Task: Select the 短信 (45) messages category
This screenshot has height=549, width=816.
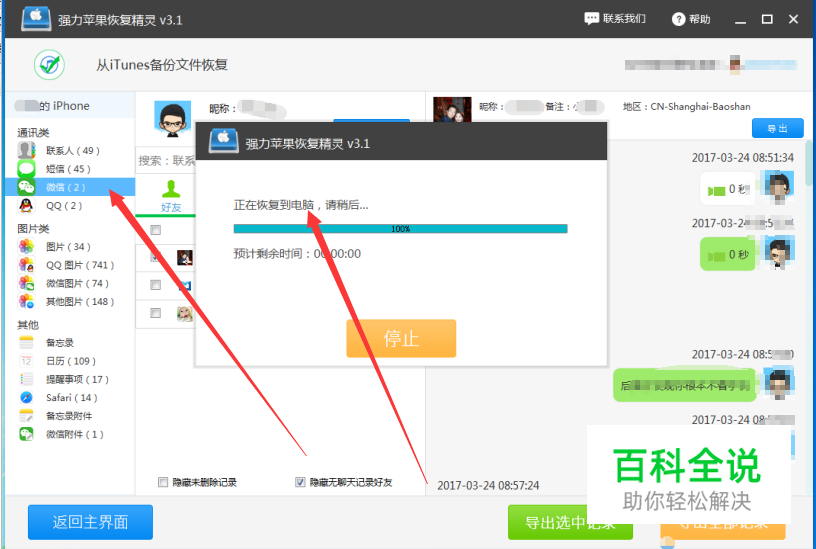Action: click(x=68, y=169)
